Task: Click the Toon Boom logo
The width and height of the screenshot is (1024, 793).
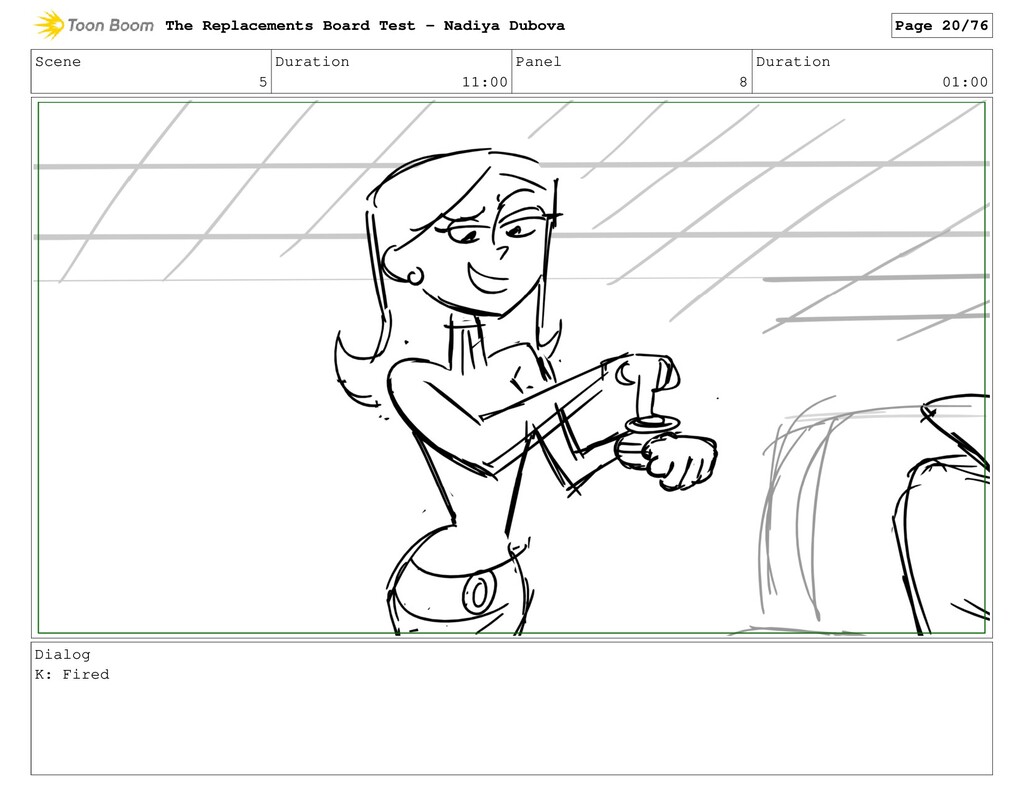Action: point(93,25)
